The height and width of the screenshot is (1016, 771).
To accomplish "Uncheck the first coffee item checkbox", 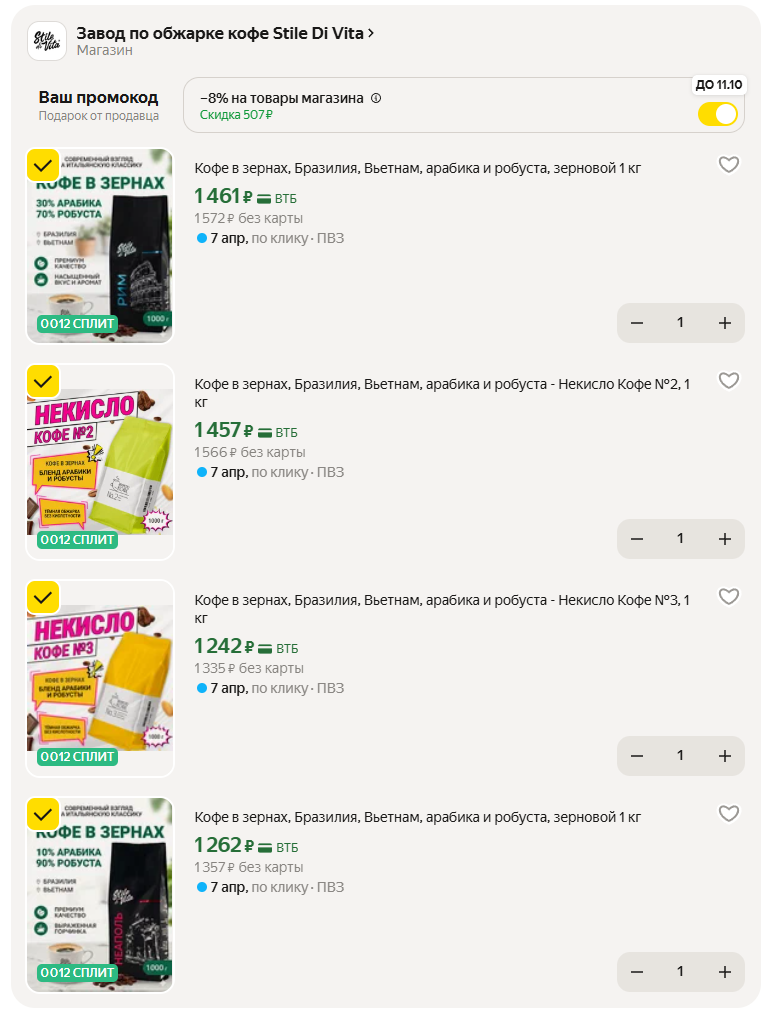I will click(x=43, y=165).
